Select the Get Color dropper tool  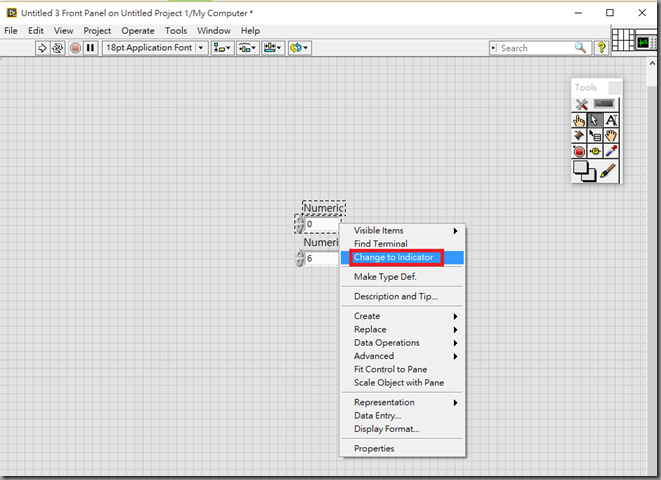point(611,151)
